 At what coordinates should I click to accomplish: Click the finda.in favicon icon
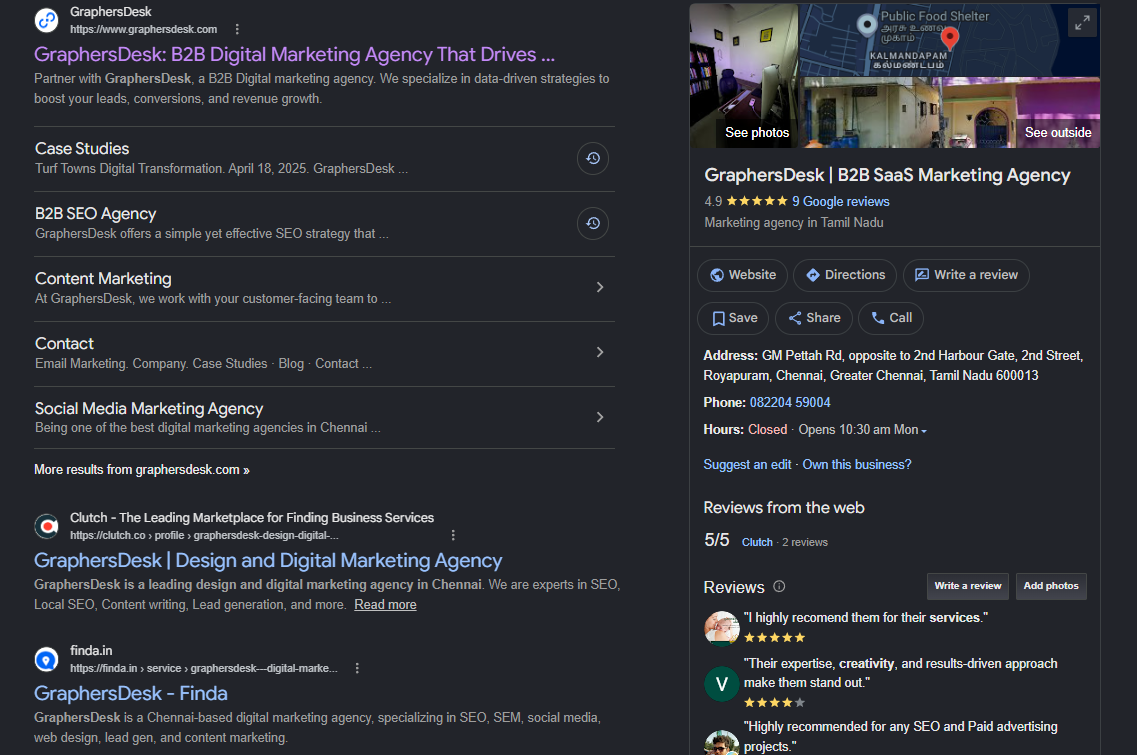coord(47,659)
